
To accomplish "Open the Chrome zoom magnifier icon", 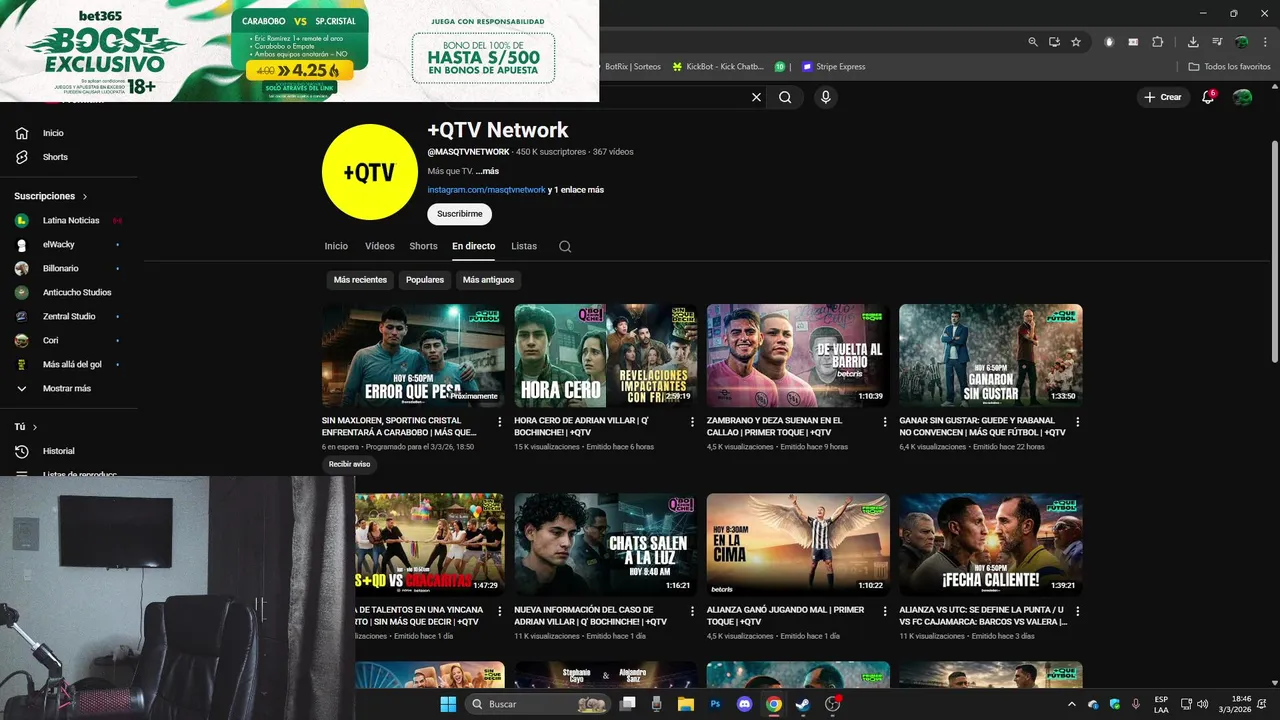I will [1033, 42].
